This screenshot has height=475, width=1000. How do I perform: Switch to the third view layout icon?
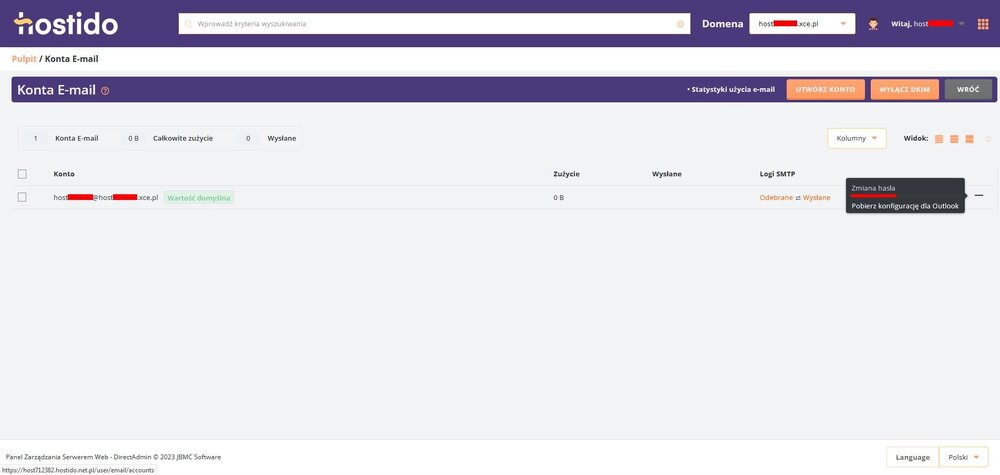coord(969,138)
